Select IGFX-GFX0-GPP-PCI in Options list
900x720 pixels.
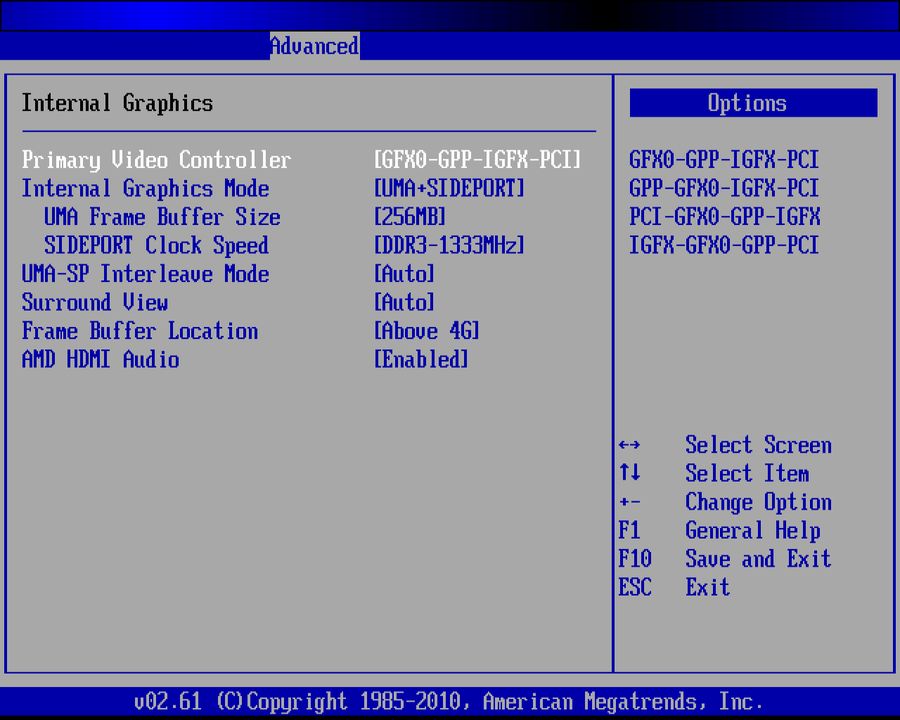click(723, 245)
